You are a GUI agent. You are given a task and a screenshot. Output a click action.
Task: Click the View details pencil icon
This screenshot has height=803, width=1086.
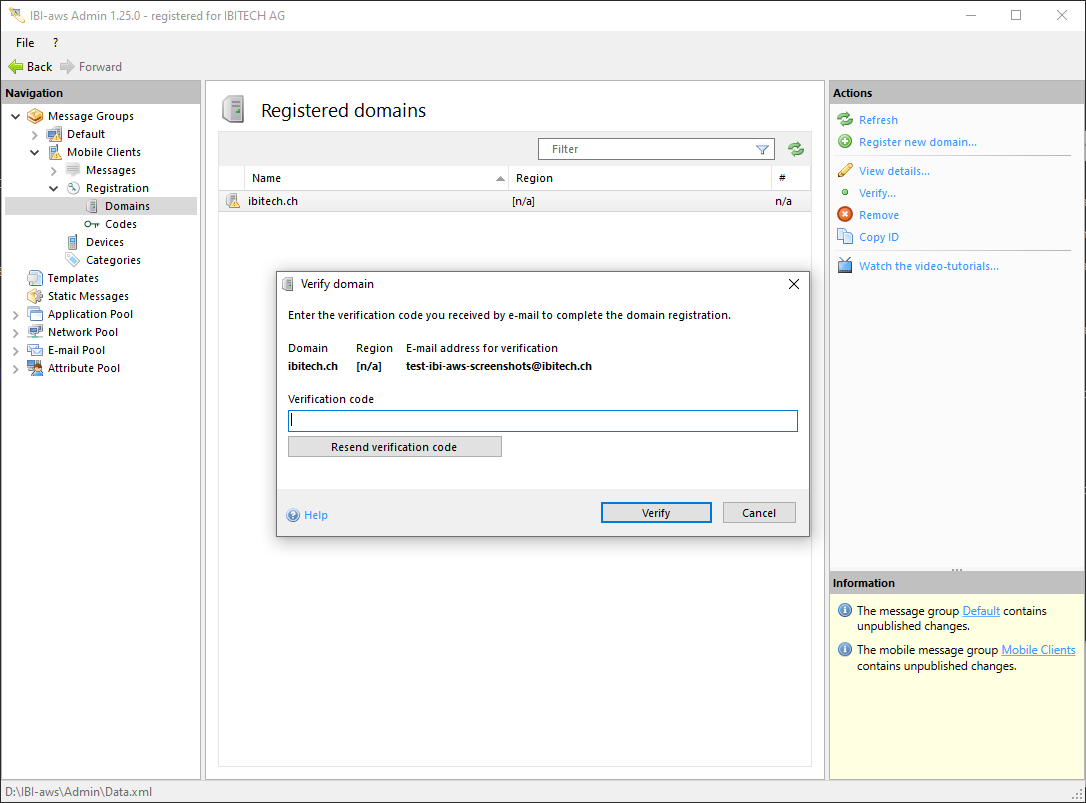[845, 171]
